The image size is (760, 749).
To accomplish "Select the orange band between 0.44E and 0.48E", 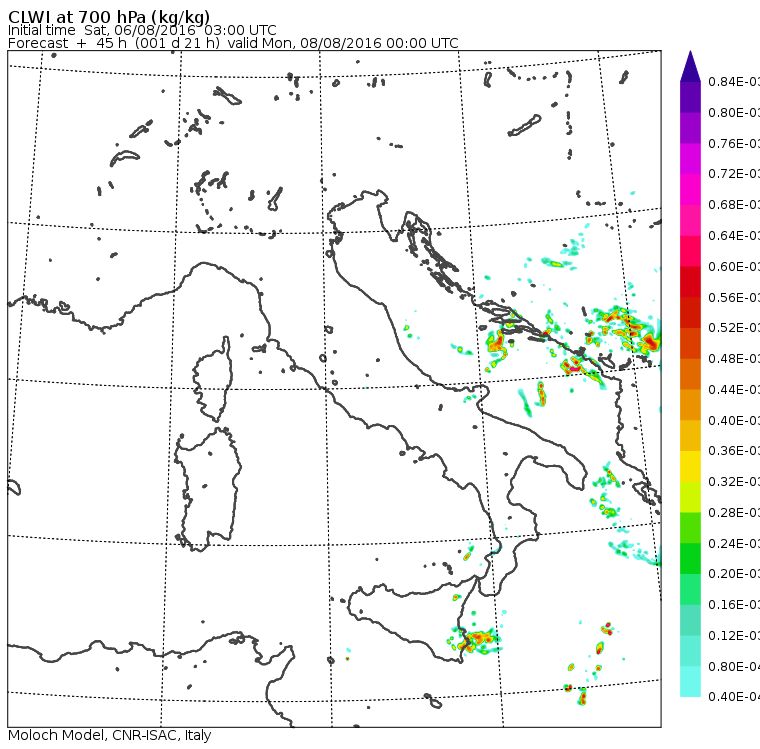I will coord(690,374).
